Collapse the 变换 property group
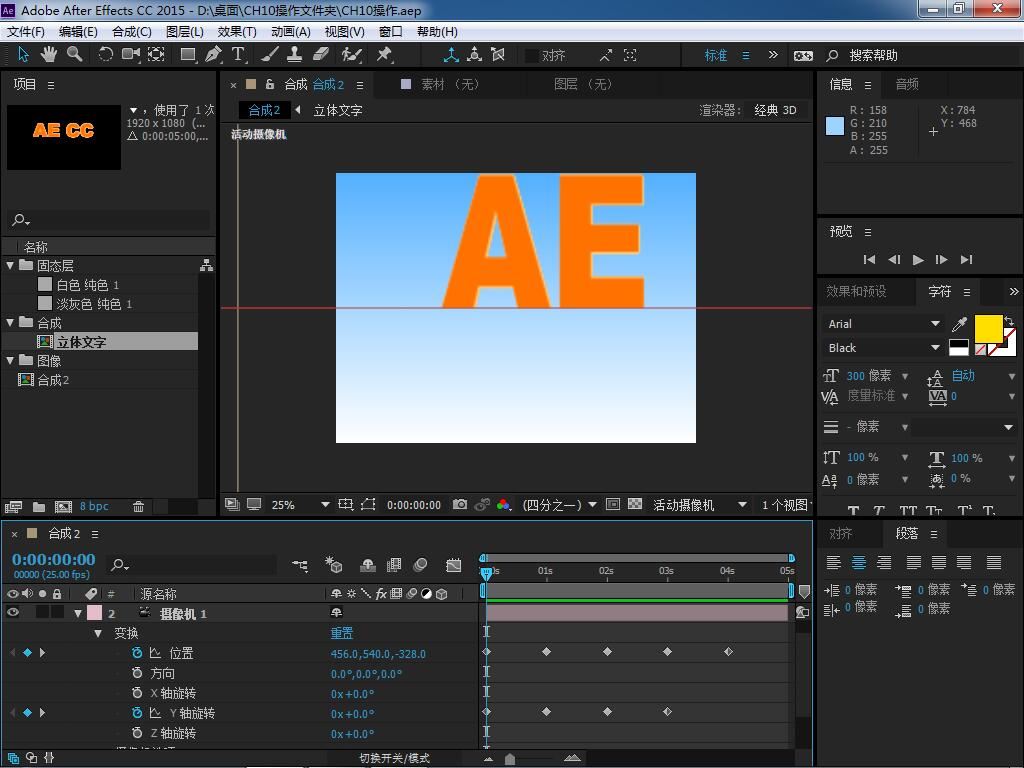The image size is (1024, 768). [x=98, y=633]
